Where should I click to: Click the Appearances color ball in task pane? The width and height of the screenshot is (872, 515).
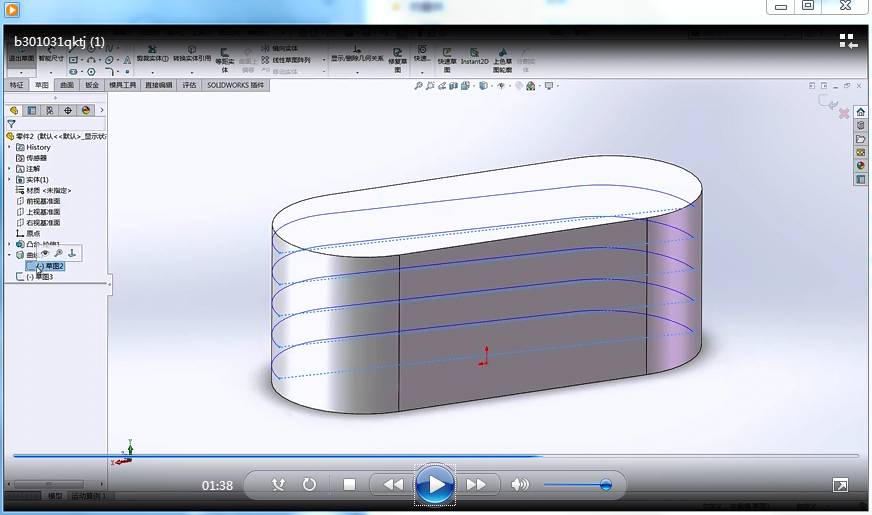coord(860,166)
